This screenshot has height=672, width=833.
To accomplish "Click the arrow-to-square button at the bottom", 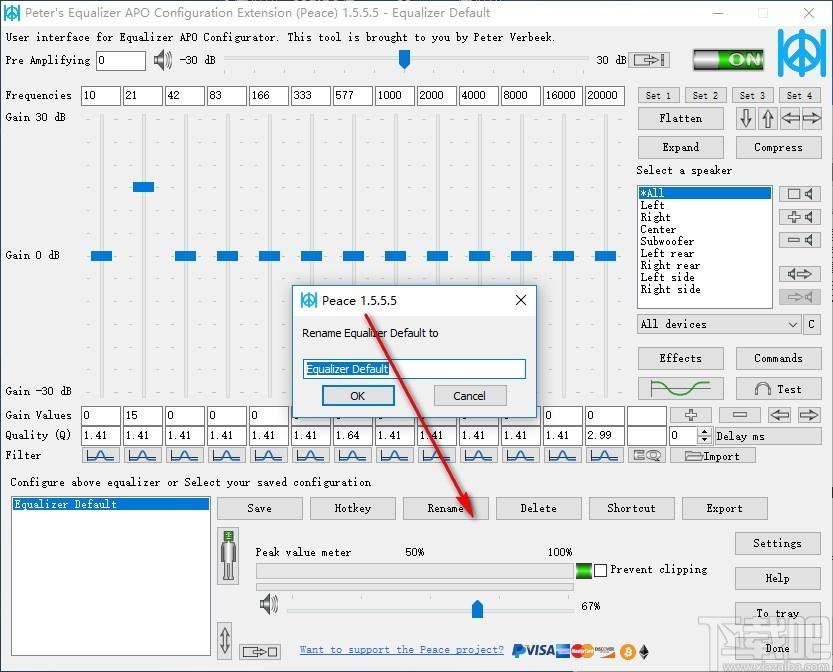I will [x=260, y=651].
